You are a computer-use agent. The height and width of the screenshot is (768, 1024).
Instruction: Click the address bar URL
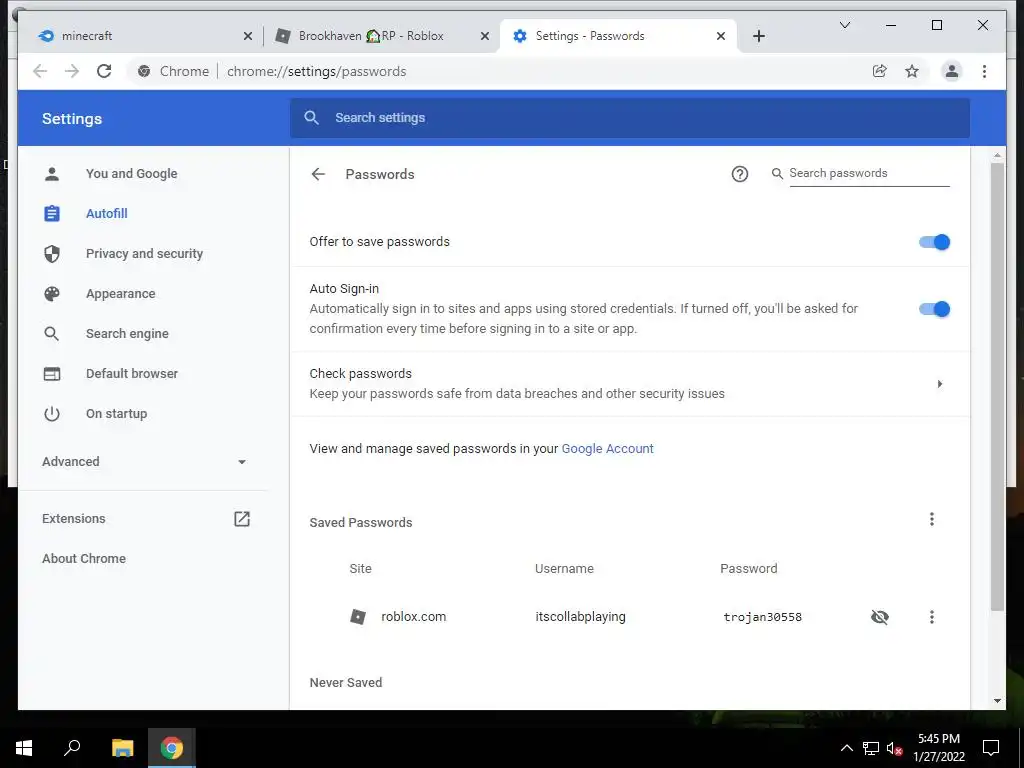click(x=316, y=71)
